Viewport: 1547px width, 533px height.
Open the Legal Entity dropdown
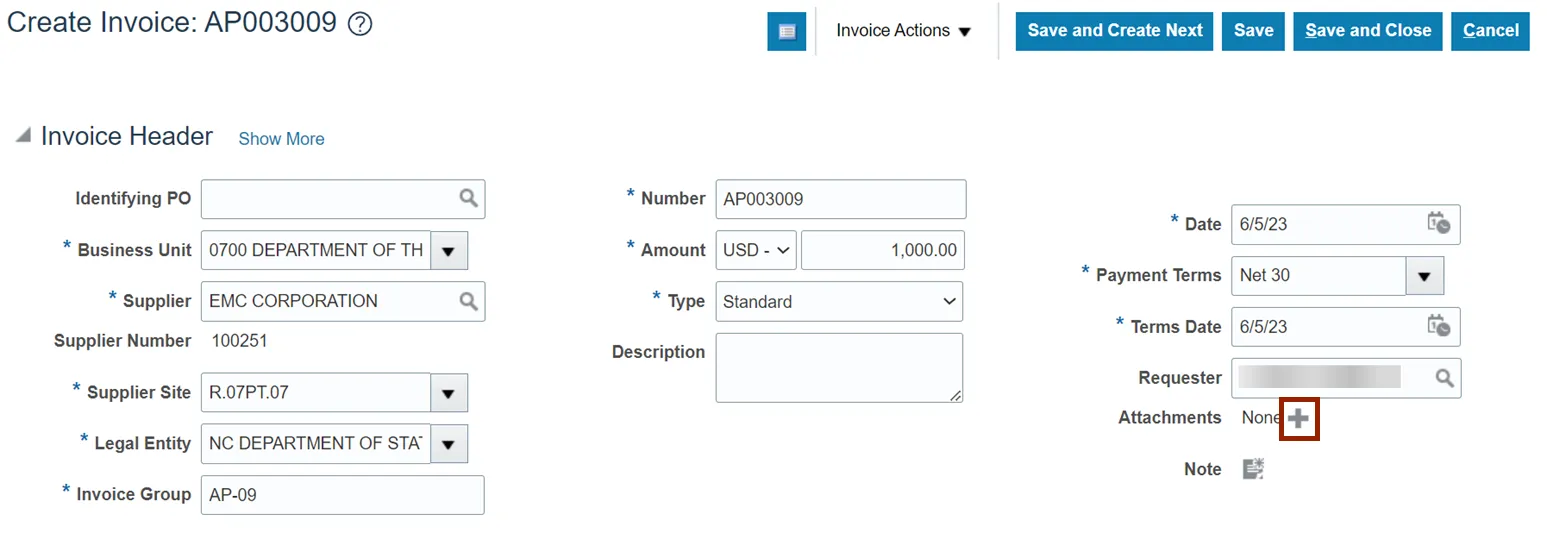pyautogui.click(x=448, y=444)
